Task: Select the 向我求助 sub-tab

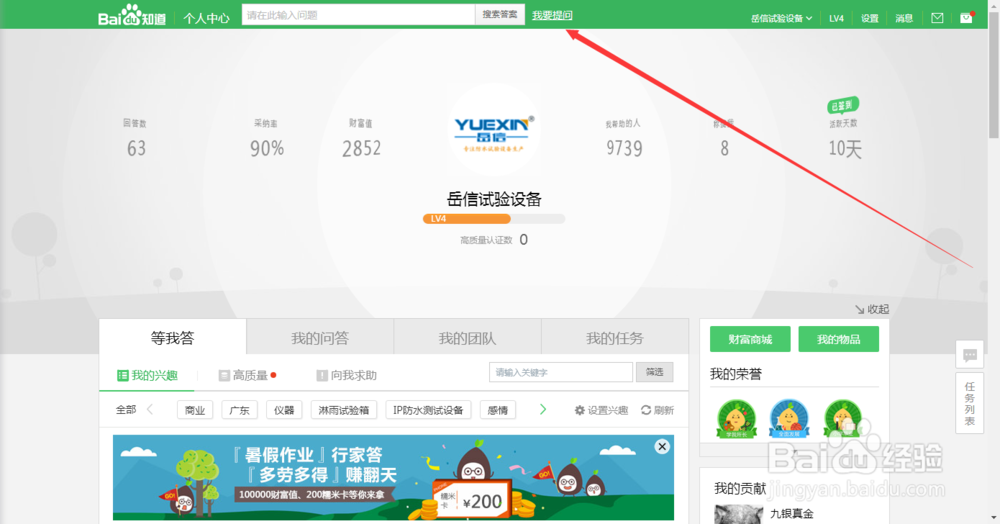Action: pos(346,375)
